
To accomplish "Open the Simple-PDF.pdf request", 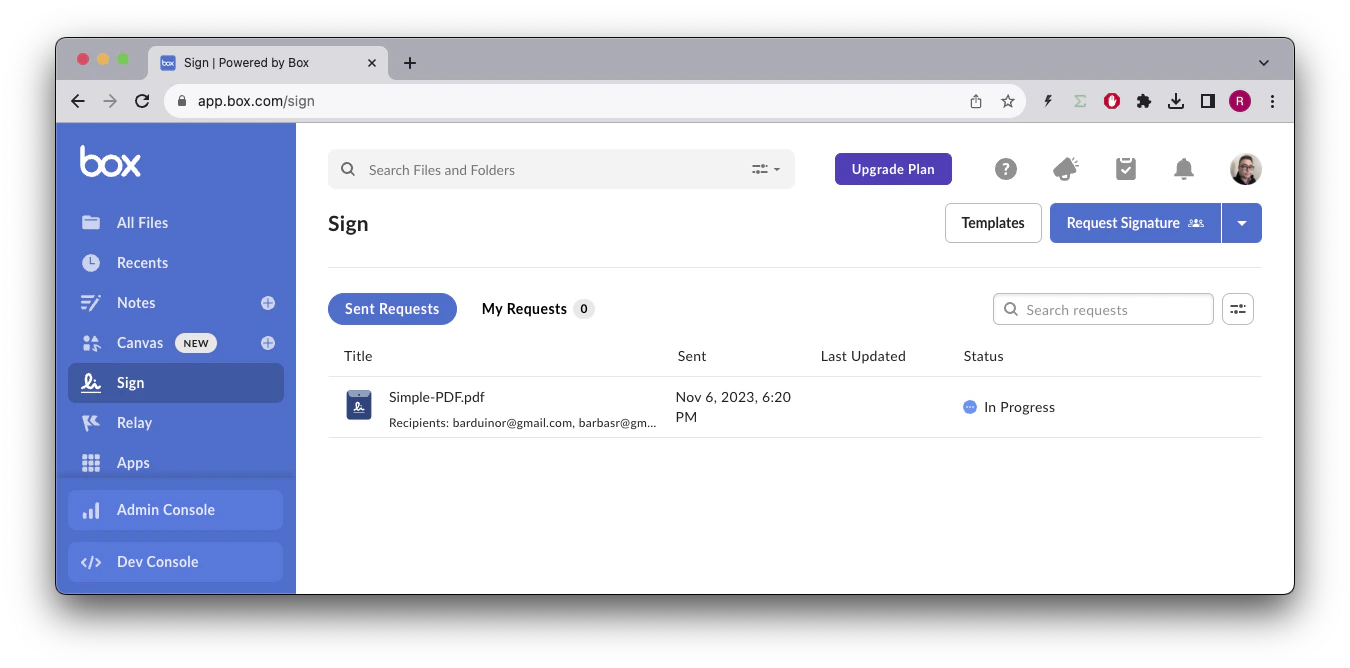I will 437,397.
